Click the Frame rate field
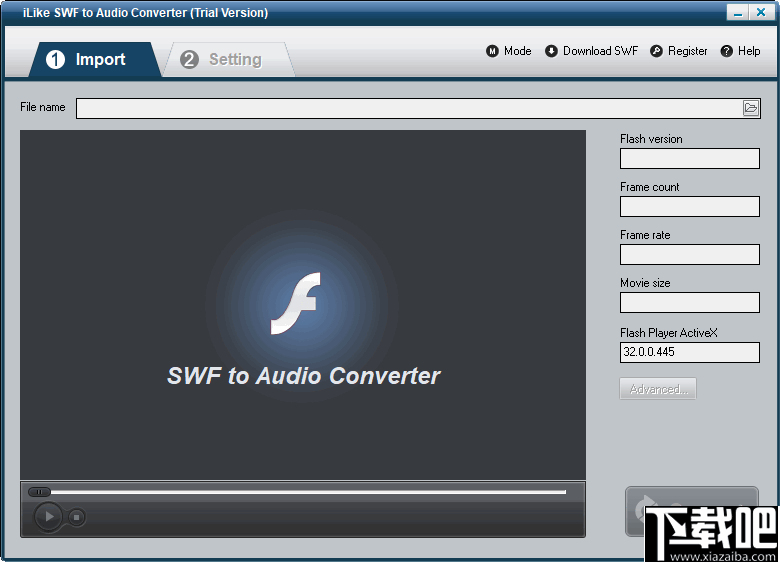The image size is (780, 562). tap(689, 254)
